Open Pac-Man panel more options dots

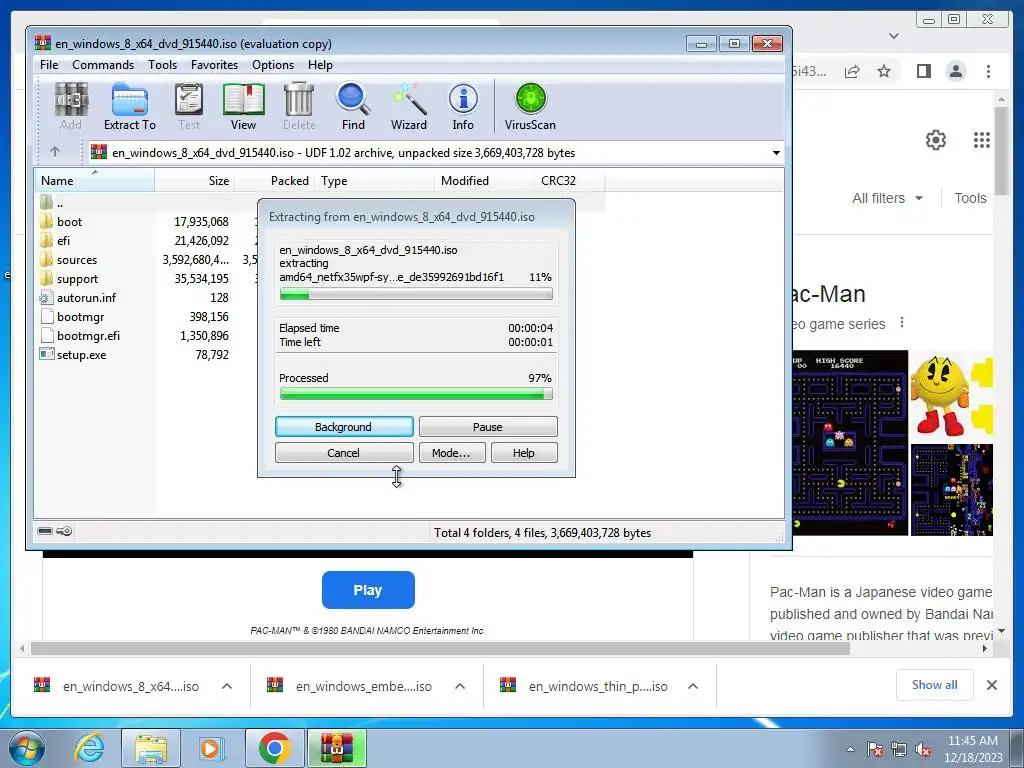(x=902, y=323)
